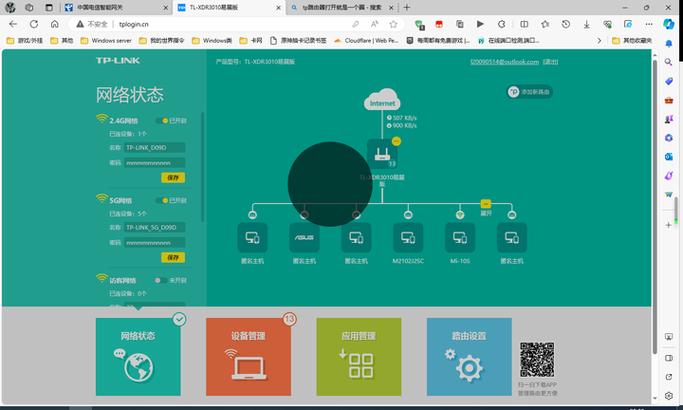Click the QR code for the app download
The width and height of the screenshot is (683, 410).
pyautogui.click(x=537, y=359)
